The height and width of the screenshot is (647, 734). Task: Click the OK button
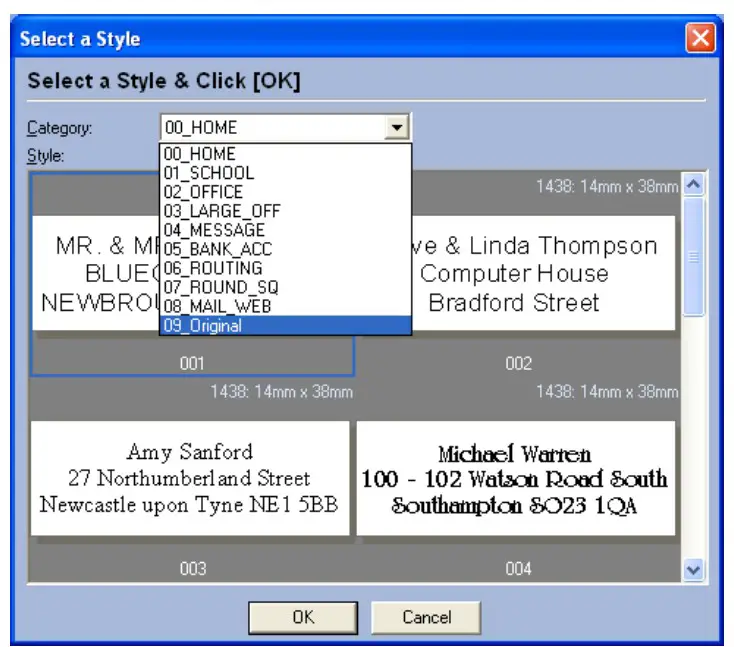coord(303,618)
